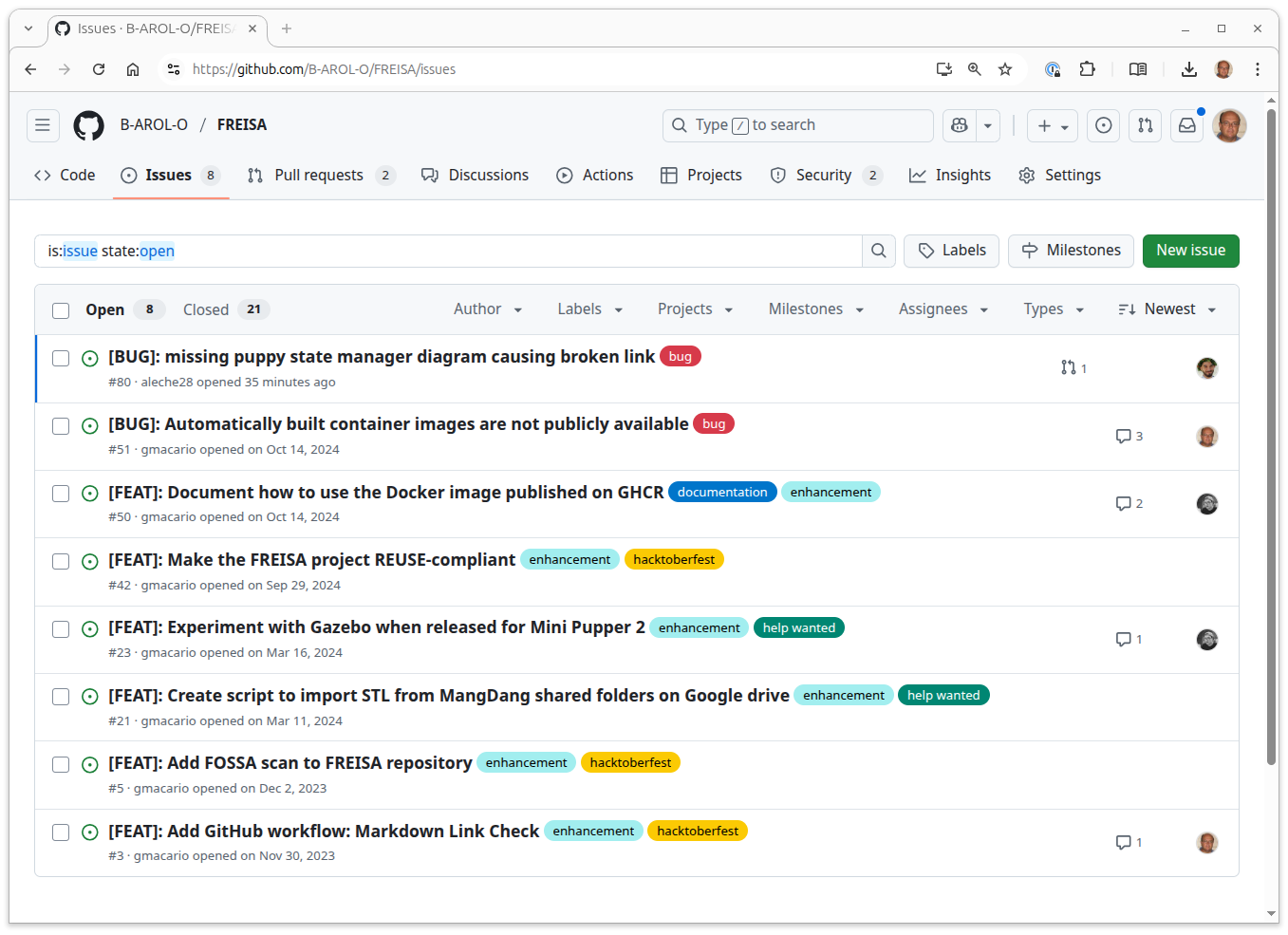This screenshot has width=1288, height=935.
Task: Show the 21 Closed issues
Action: 226,309
